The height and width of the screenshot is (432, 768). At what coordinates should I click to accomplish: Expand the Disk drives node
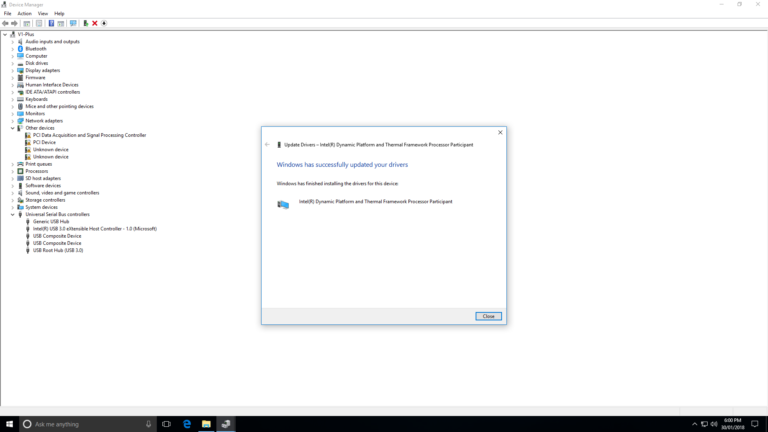(13, 63)
